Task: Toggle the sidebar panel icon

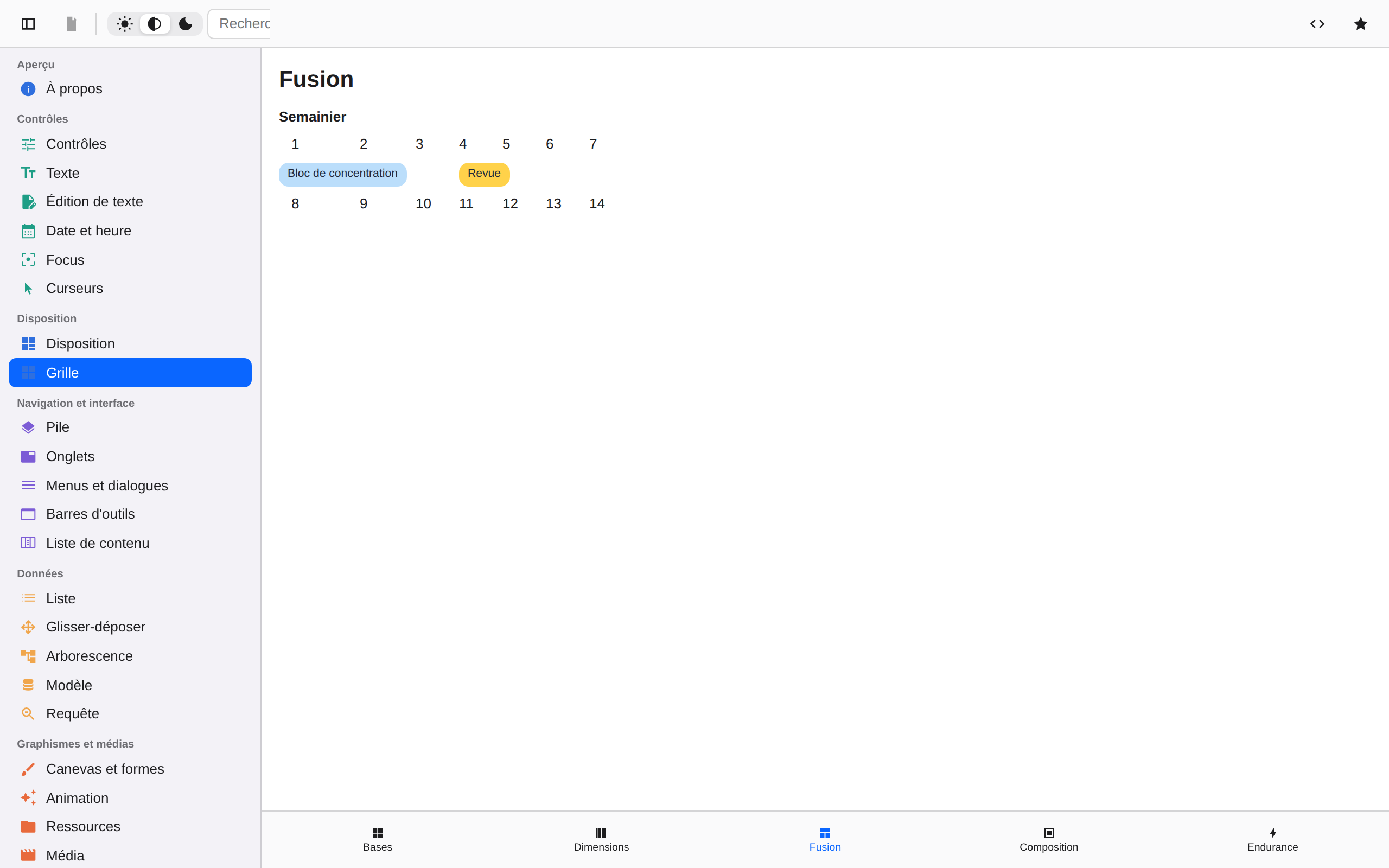Action: coord(28,23)
